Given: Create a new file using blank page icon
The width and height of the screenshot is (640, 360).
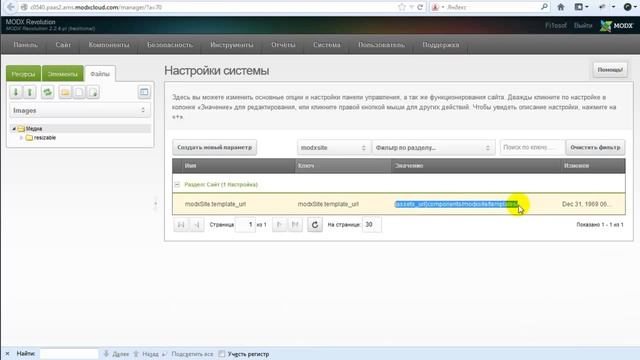Looking at the screenshot, I should 79,92.
